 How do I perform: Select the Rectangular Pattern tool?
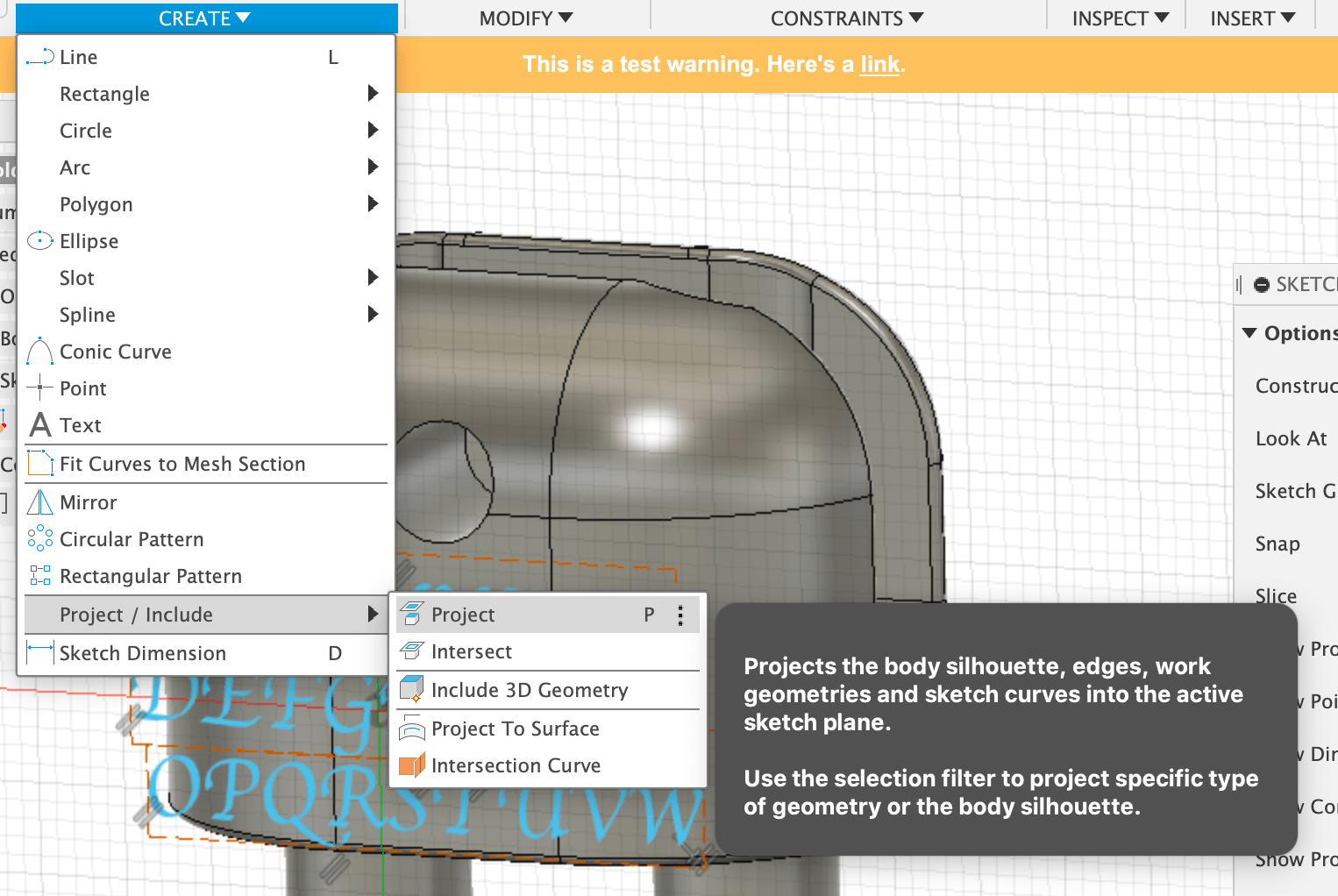click(x=150, y=575)
